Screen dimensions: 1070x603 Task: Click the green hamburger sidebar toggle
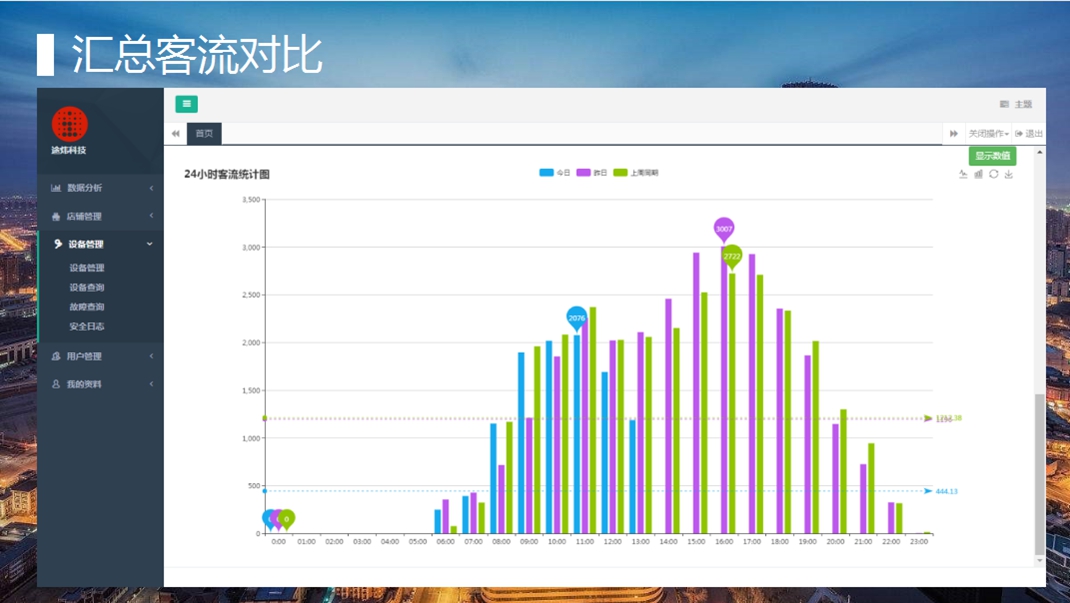coord(186,104)
